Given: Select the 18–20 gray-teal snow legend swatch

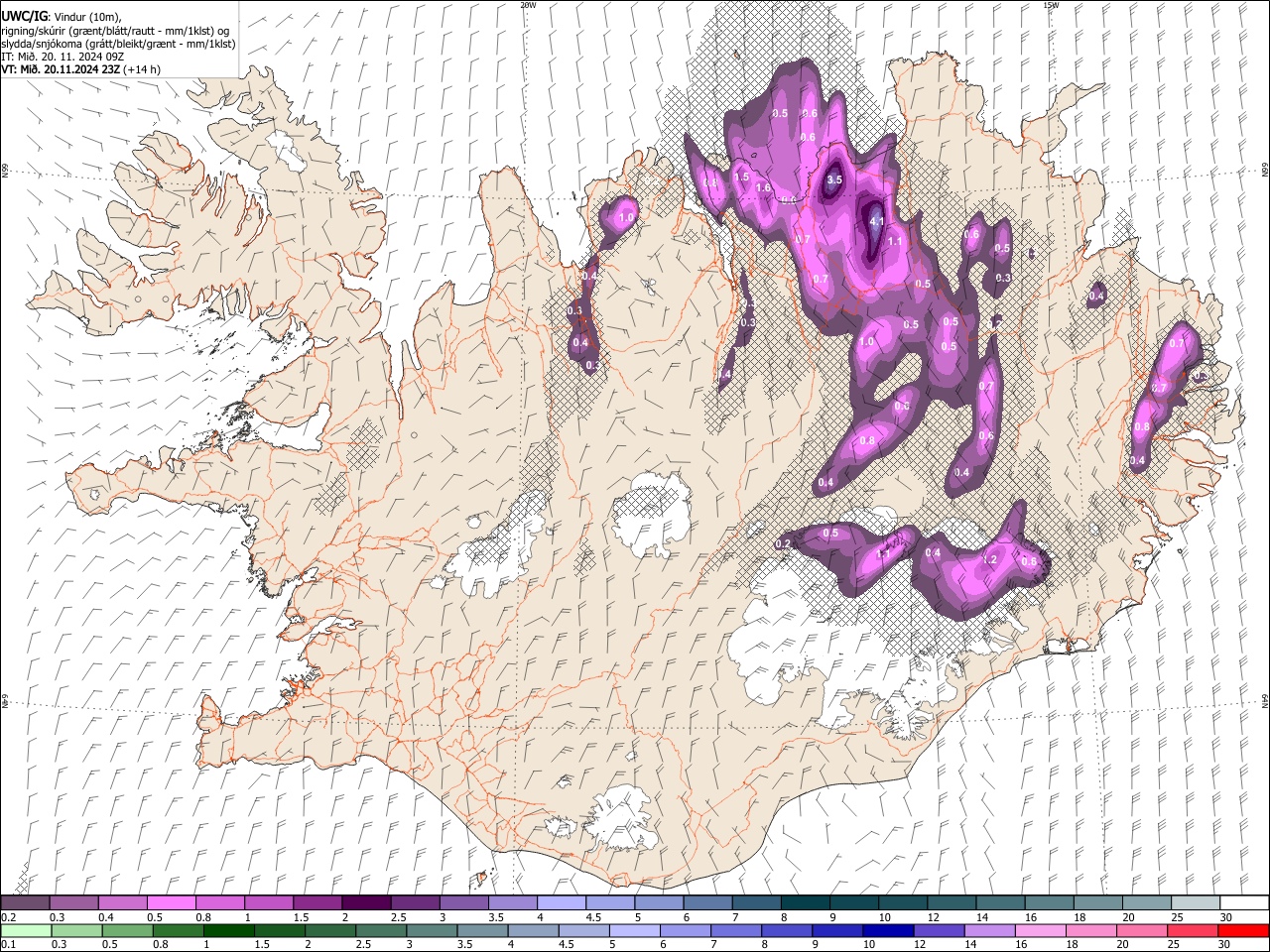Looking at the screenshot, I should (x=1098, y=903).
